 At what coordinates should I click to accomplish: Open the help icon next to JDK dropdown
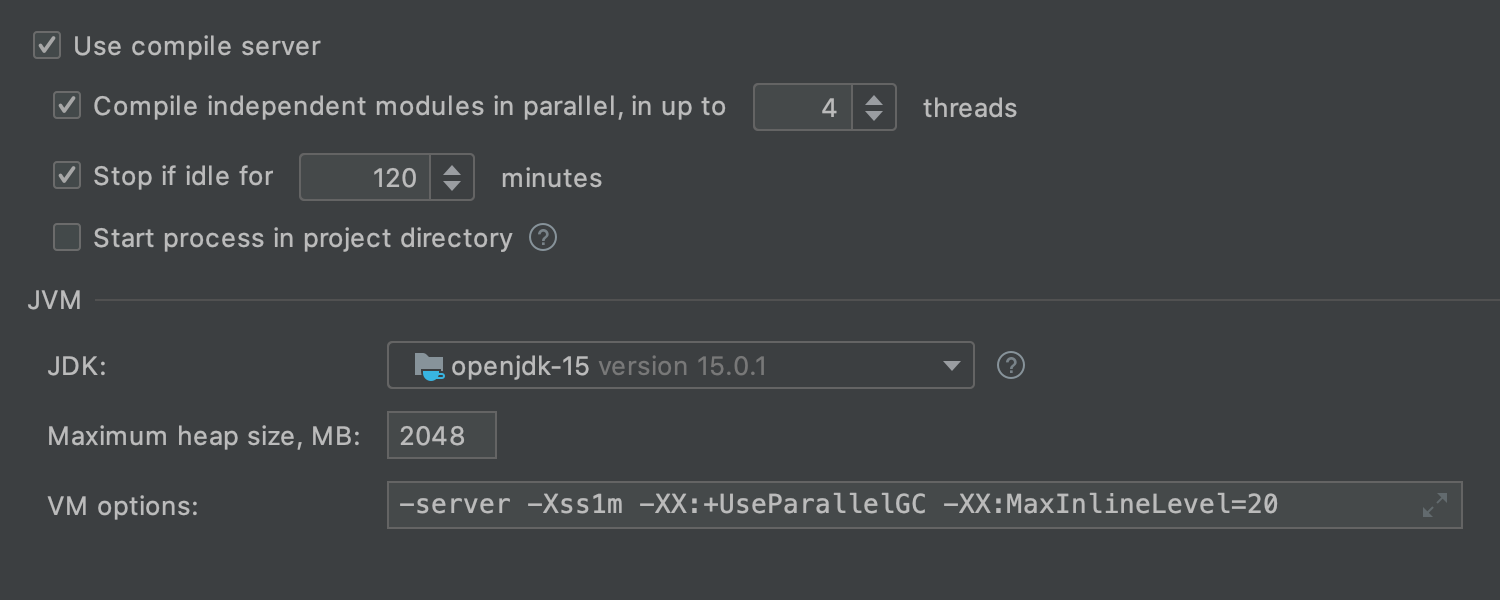coord(1011,366)
